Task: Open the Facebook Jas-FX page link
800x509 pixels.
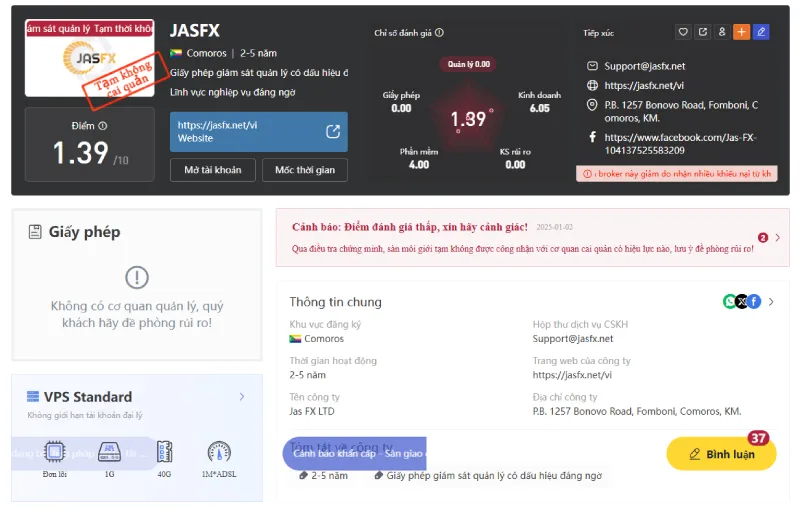Action: [680, 144]
